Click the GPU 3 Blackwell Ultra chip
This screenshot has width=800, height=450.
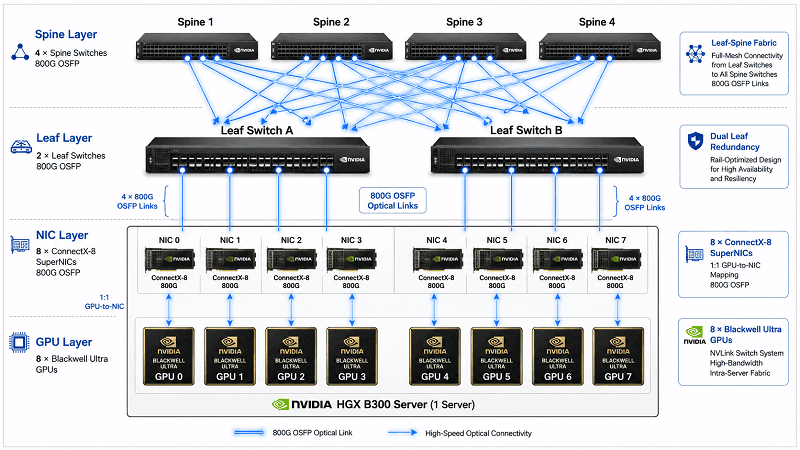click(352, 356)
